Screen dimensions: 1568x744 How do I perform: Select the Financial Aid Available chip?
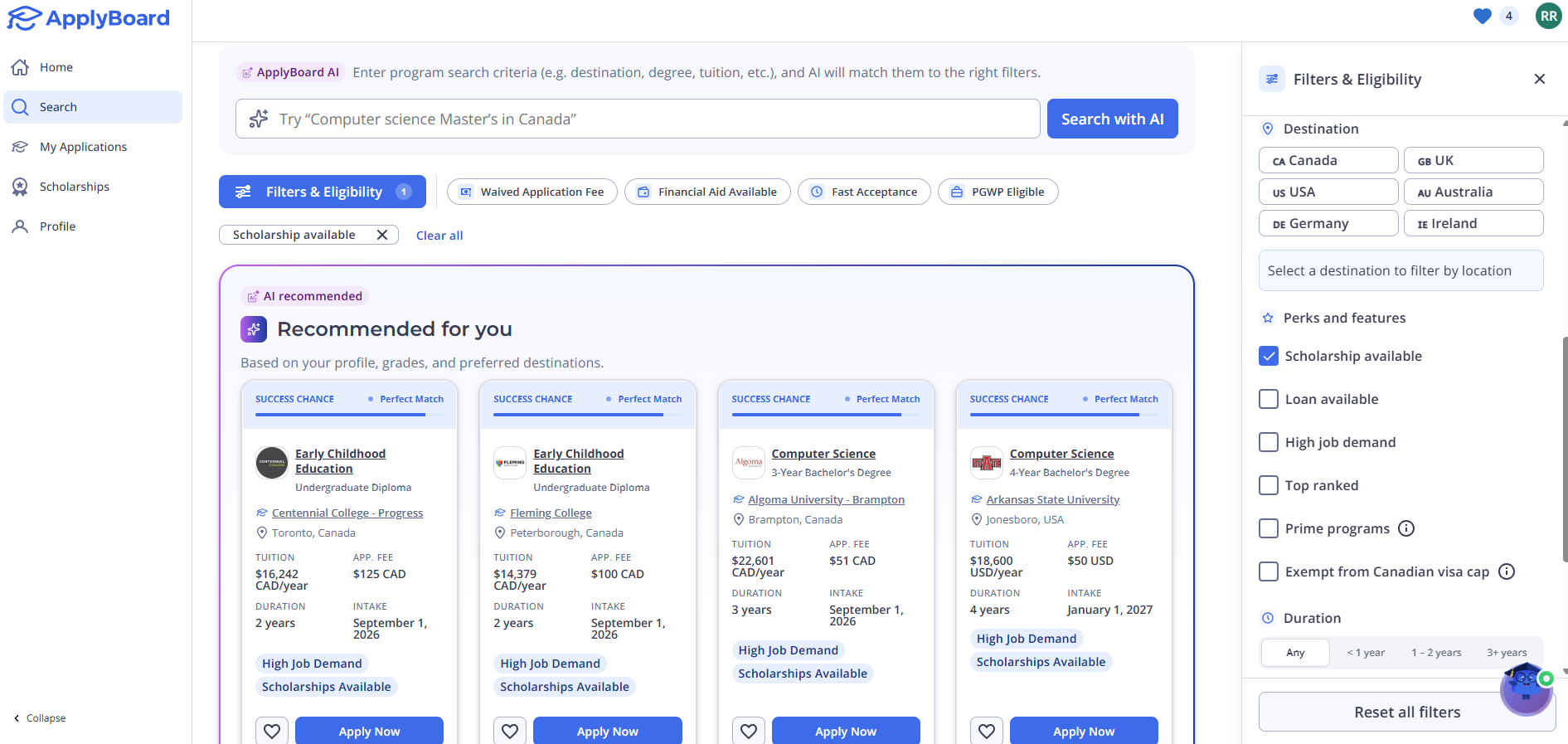pyautogui.click(x=707, y=192)
